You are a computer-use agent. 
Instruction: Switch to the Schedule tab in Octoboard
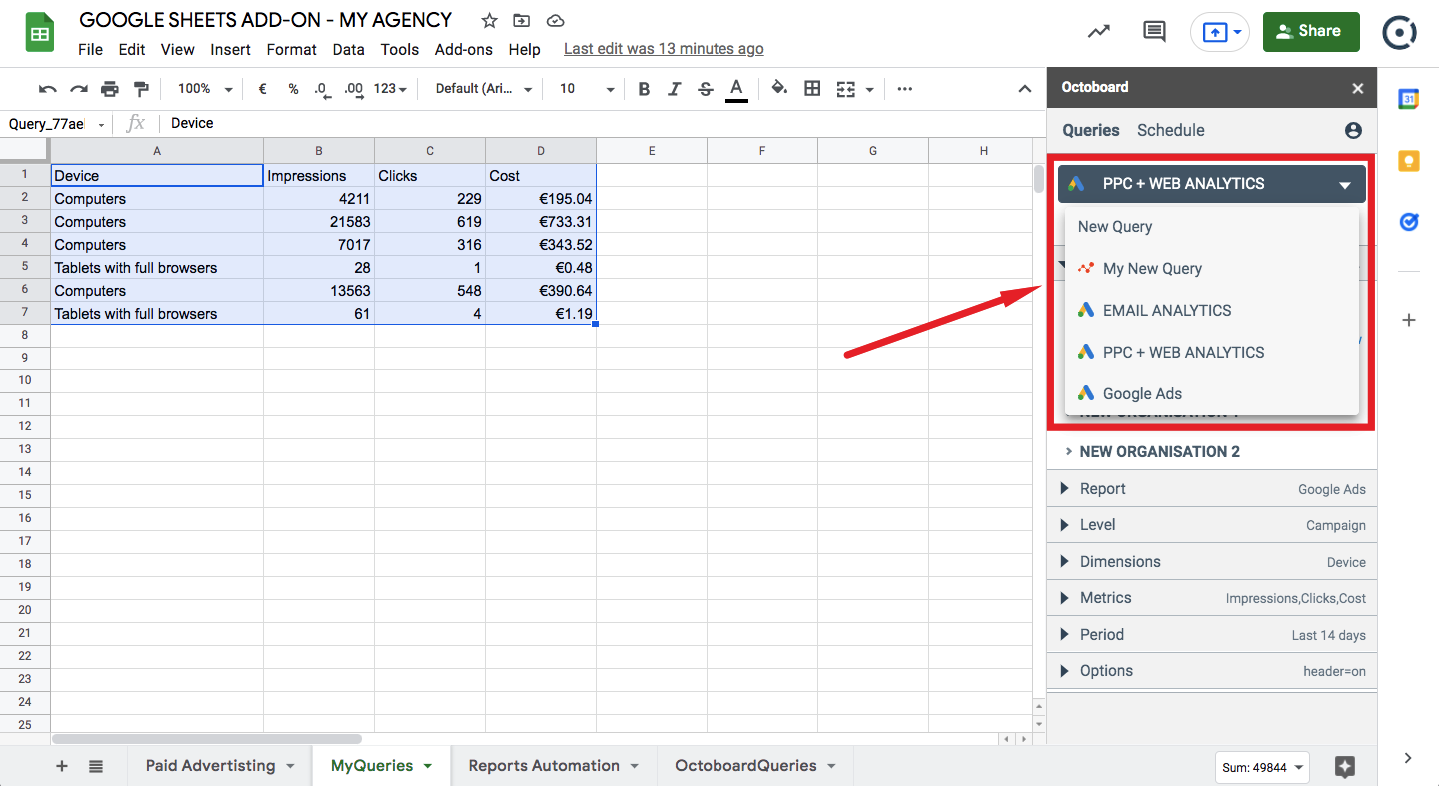1171,130
